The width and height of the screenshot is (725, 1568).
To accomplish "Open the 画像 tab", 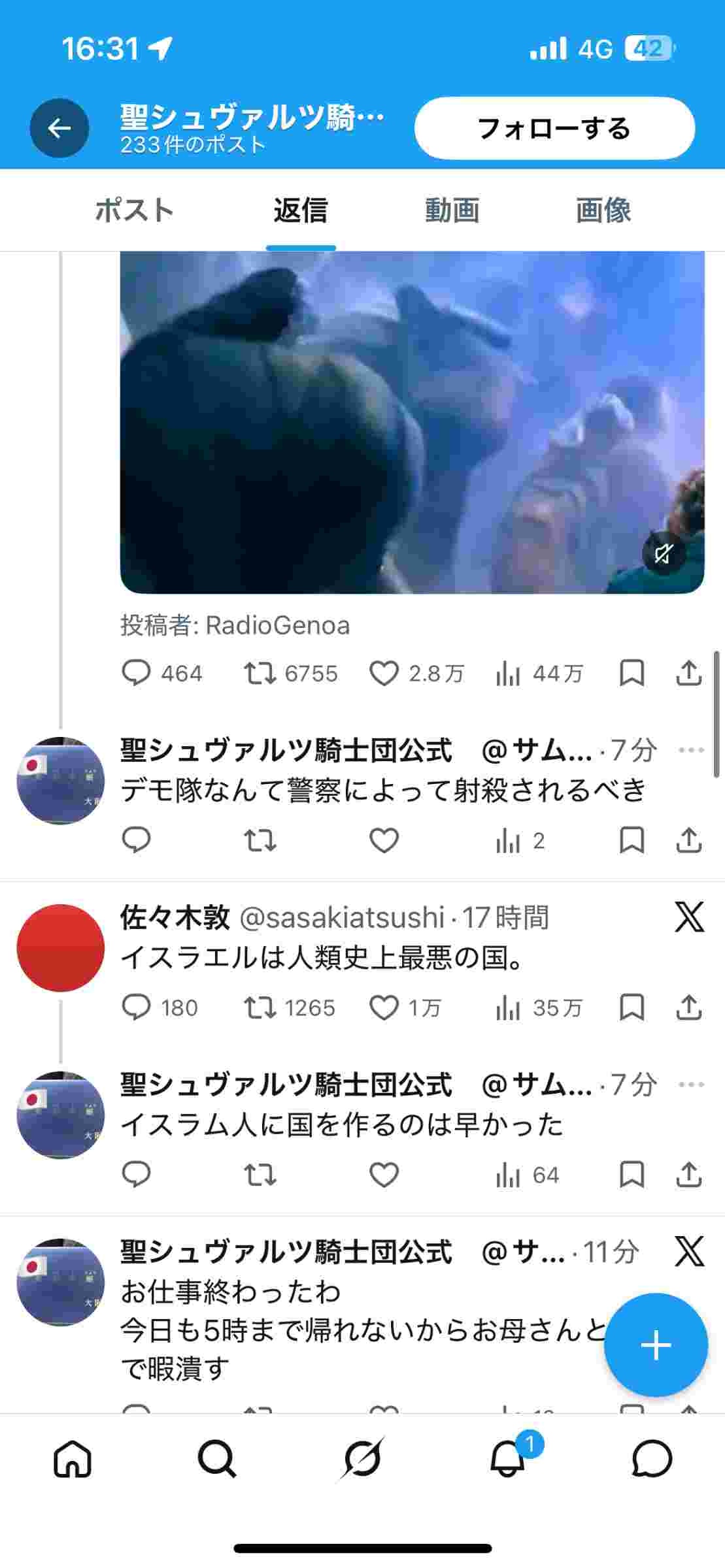I will (603, 210).
